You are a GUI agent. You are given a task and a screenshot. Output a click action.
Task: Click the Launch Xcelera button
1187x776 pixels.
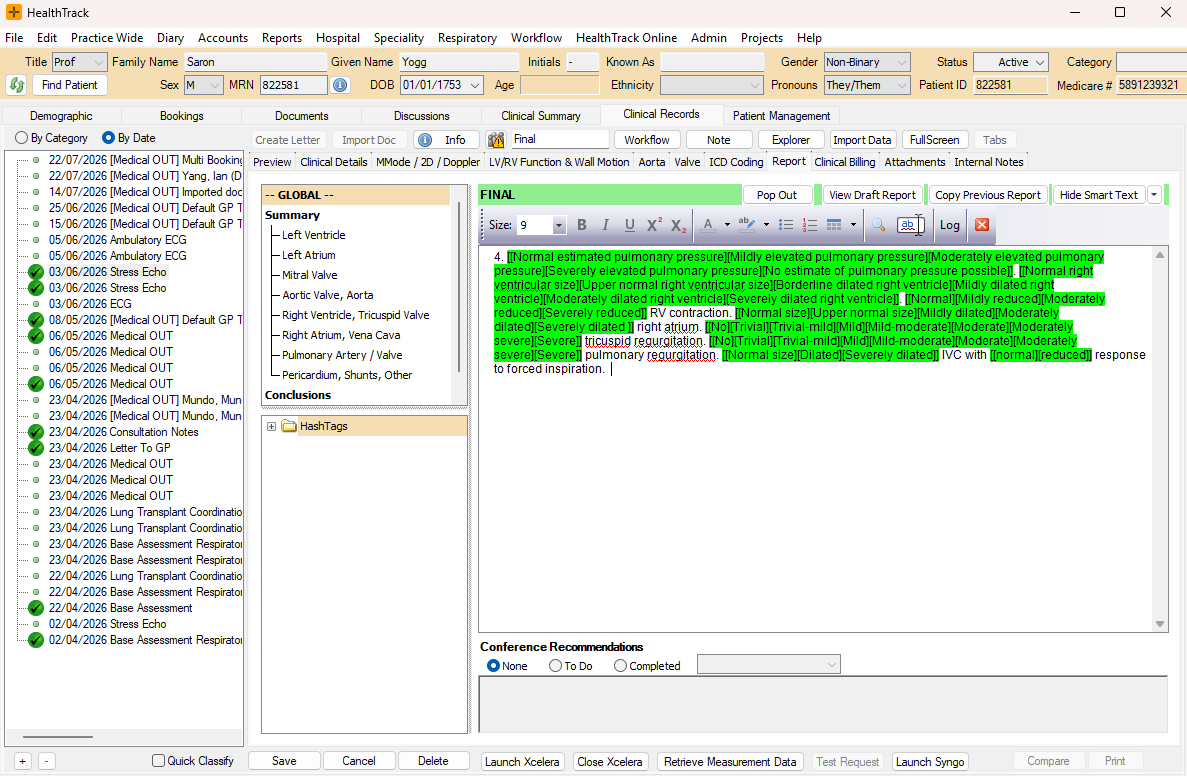pos(522,762)
